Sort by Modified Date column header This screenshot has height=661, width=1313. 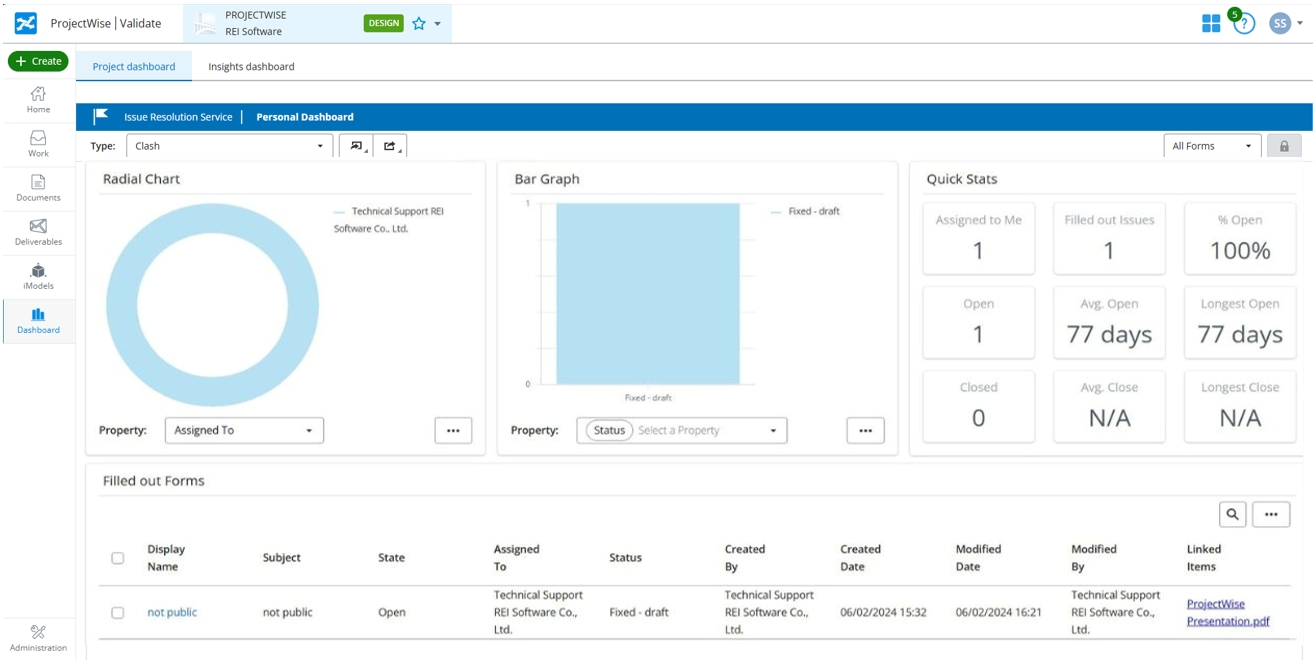[976, 558]
